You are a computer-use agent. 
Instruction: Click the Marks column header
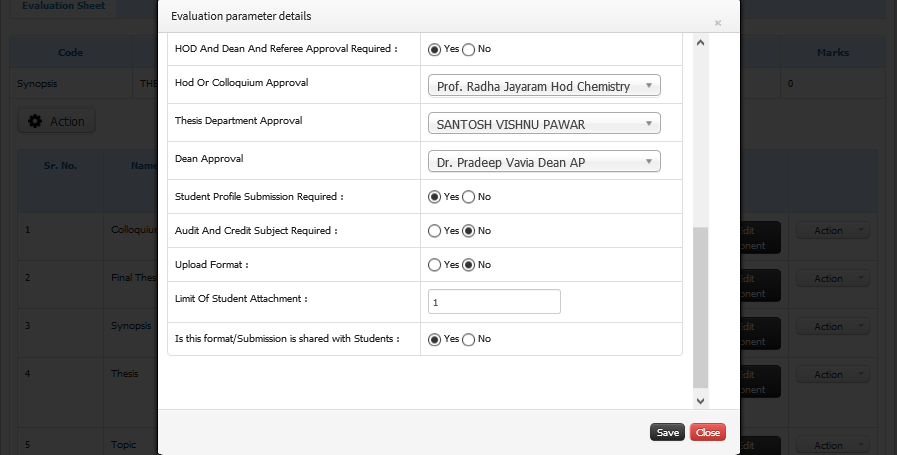point(832,53)
